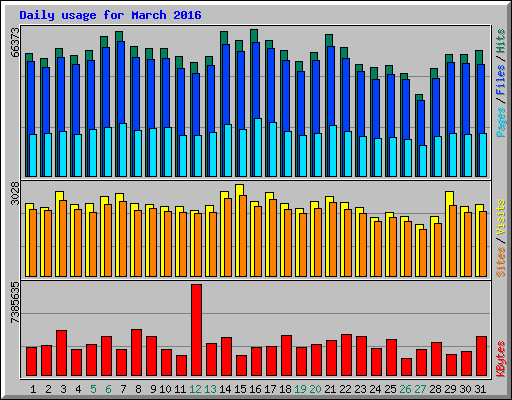Click the tallest red KBytes bar for day 12
Viewport: 512px width, 400px height.
196,330
